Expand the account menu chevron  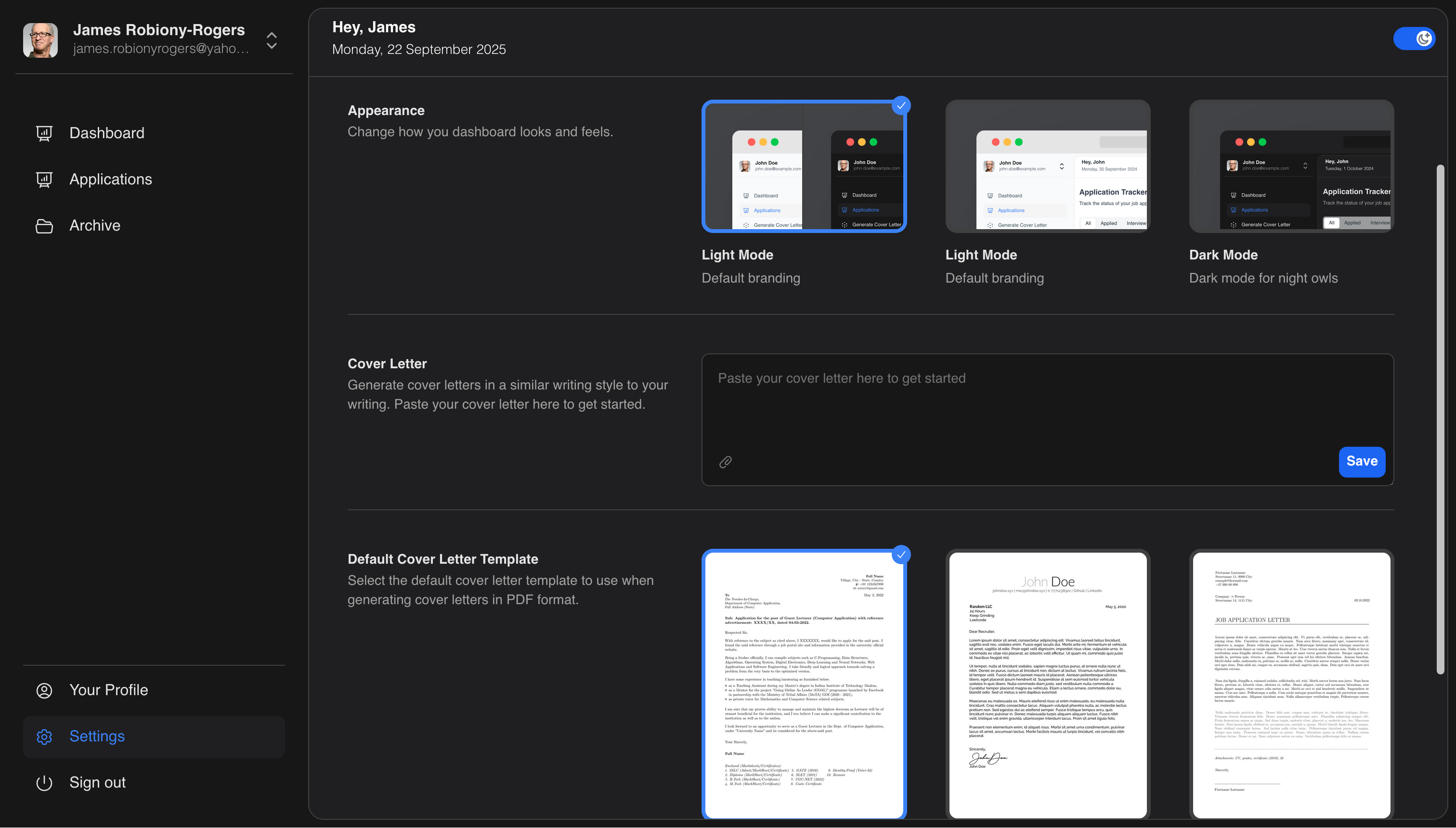271,40
